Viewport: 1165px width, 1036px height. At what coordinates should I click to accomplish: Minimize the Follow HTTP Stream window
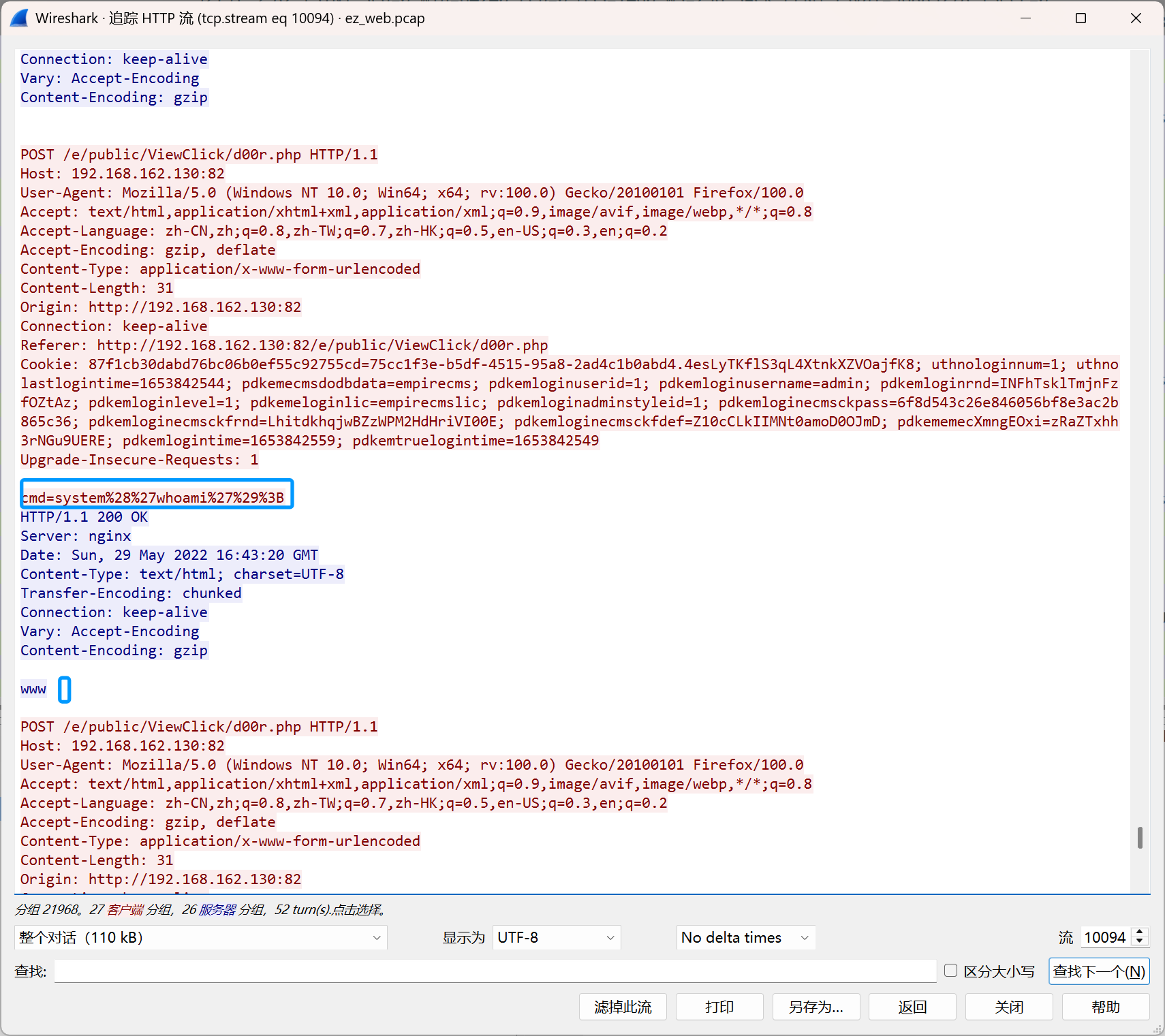pyautogui.click(x=1025, y=18)
